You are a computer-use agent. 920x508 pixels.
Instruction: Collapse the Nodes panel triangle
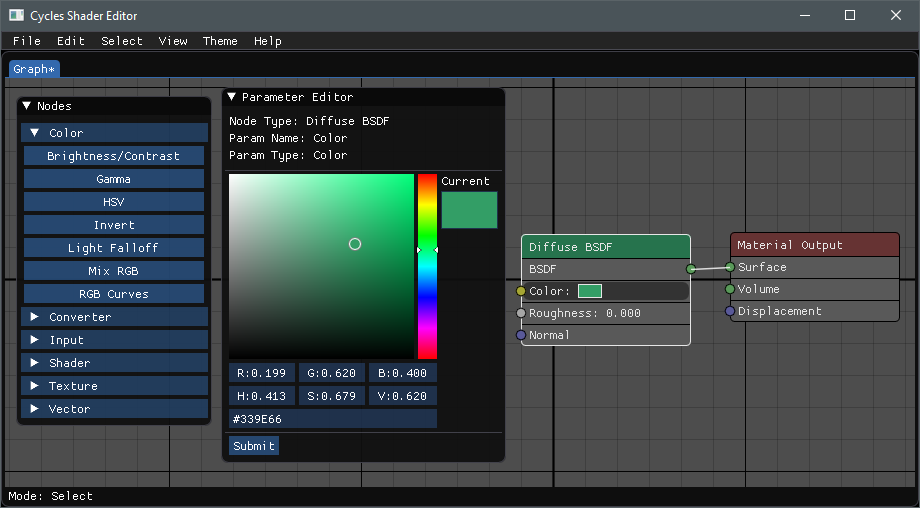26,106
